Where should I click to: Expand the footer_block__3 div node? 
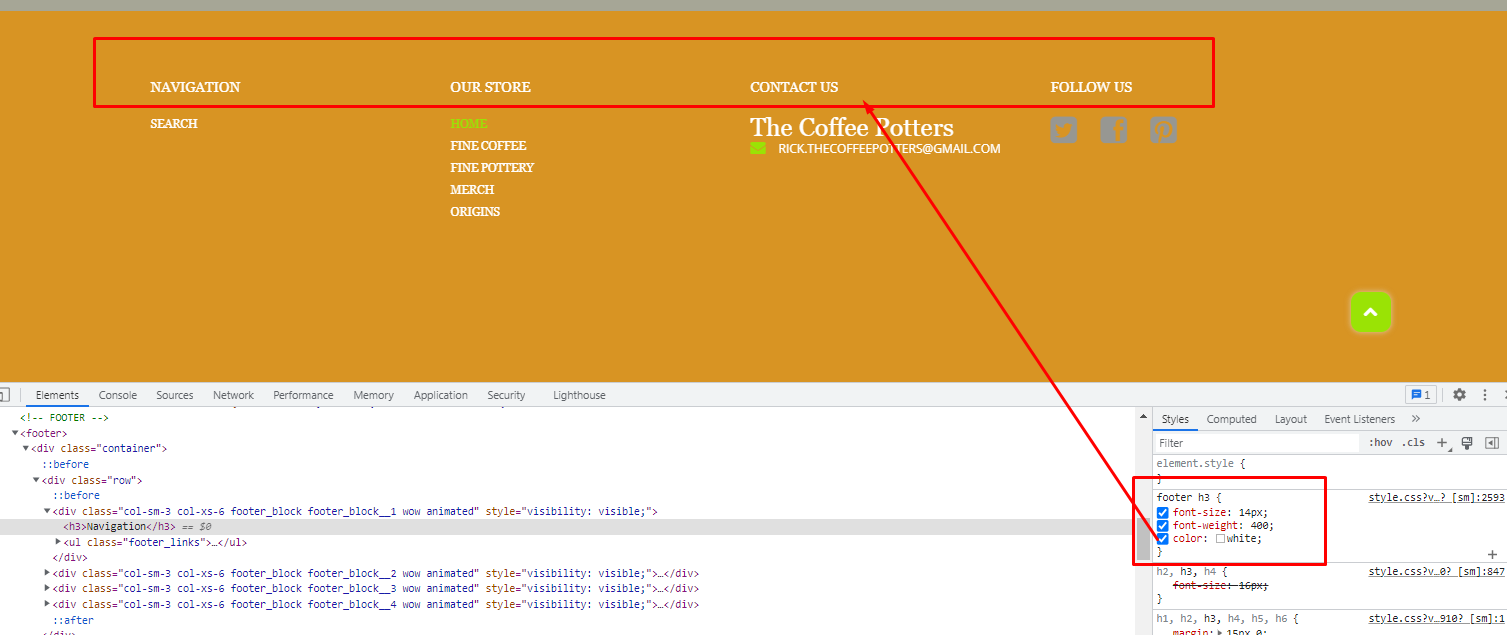[48, 589]
